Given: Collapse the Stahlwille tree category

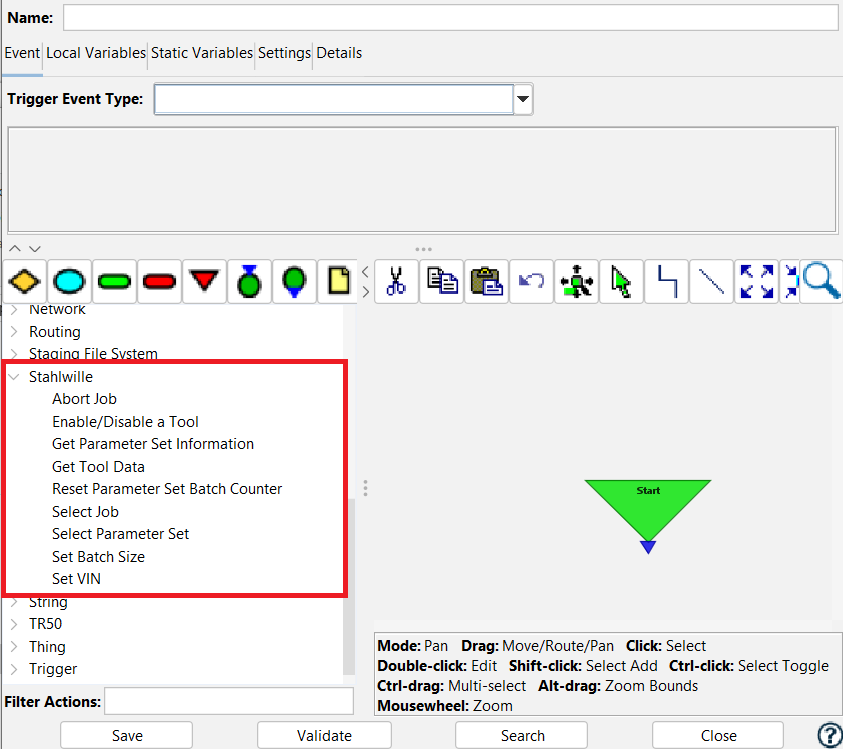Looking at the screenshot, I should coord(14,377).
